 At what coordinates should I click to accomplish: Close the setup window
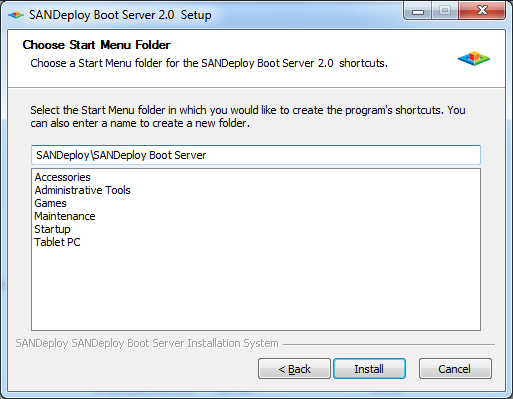pyautogui.click(x=482, y=11)
